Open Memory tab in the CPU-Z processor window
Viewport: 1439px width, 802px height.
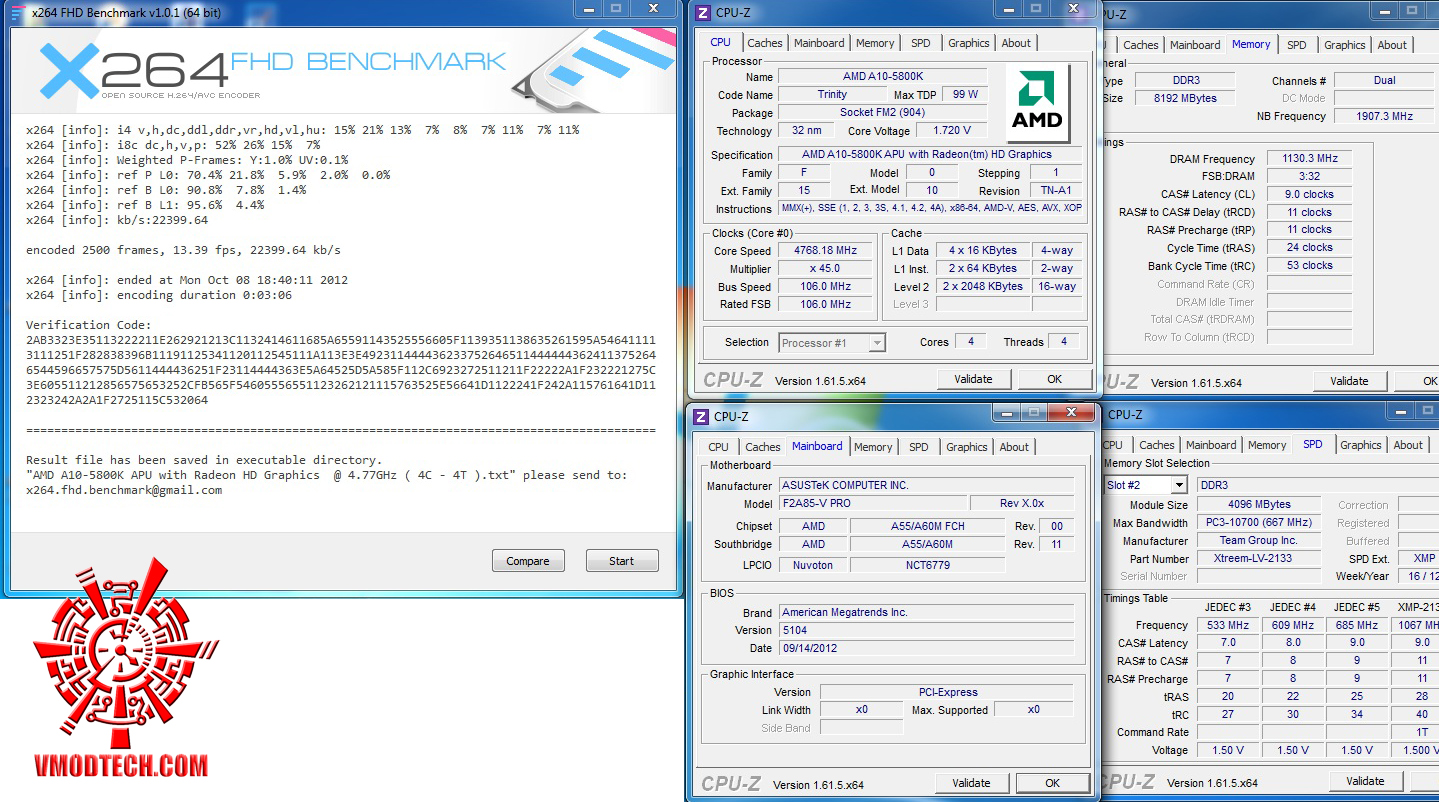tap(875, 43)
